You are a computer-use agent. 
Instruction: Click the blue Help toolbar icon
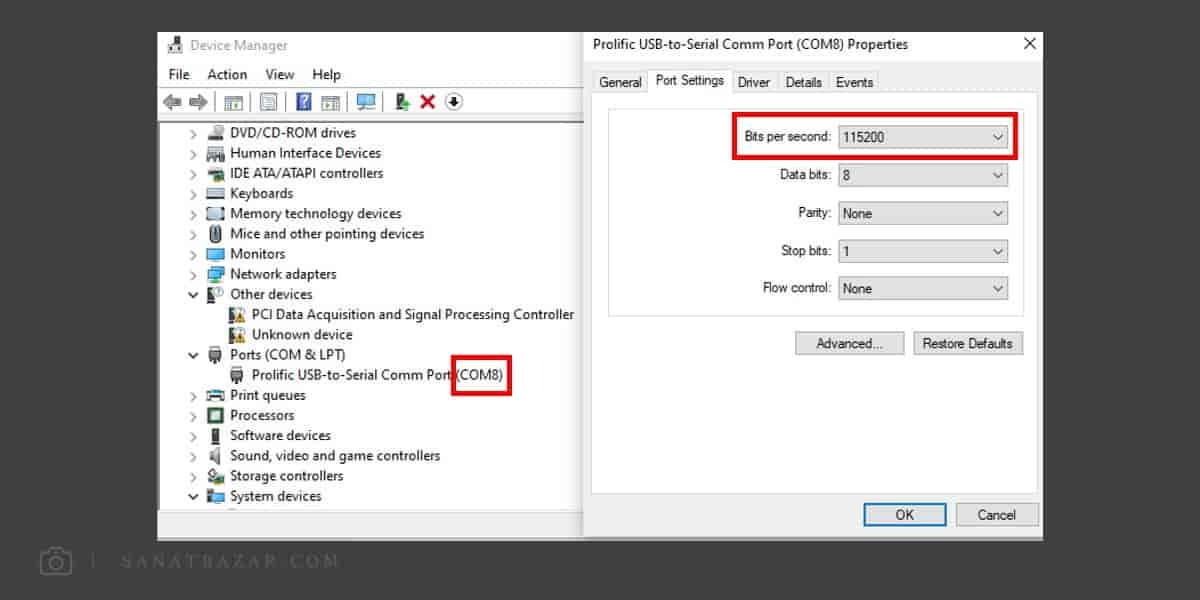click(x=304, y=102)
